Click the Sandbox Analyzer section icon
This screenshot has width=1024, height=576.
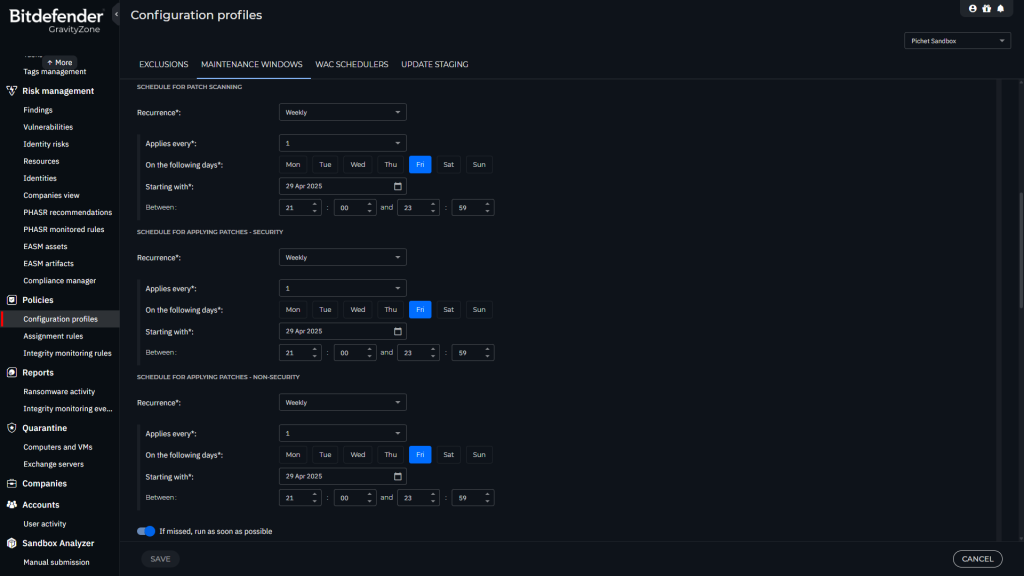click(x=12, y=543)
